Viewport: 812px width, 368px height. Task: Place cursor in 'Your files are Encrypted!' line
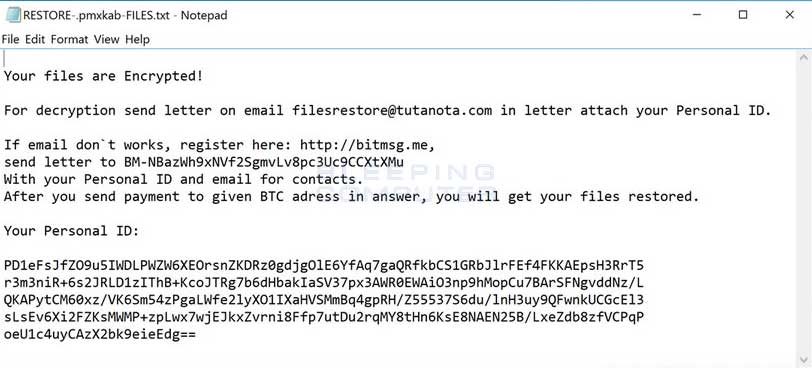click(x=104, y=76)
